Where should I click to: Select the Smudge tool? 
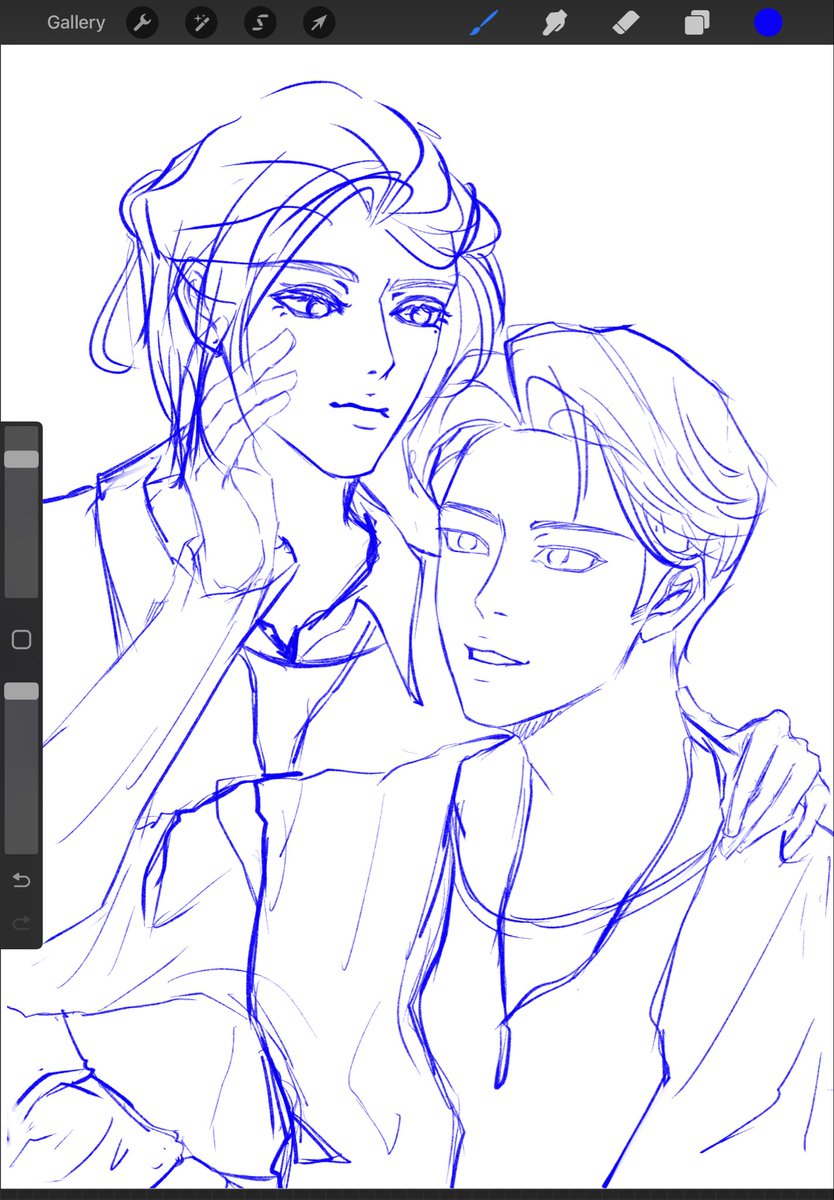tap(553, 22)
